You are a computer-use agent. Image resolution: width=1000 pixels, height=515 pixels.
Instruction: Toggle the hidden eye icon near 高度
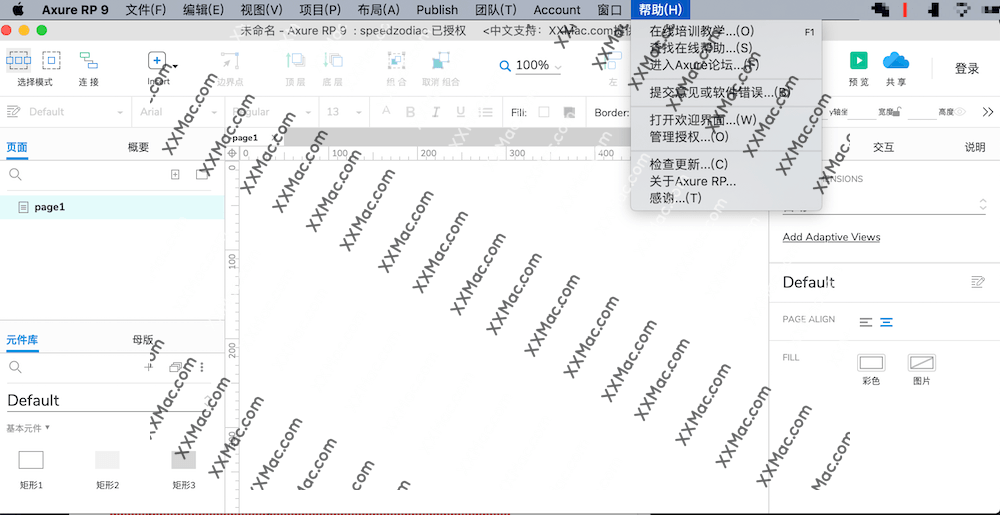960,112
